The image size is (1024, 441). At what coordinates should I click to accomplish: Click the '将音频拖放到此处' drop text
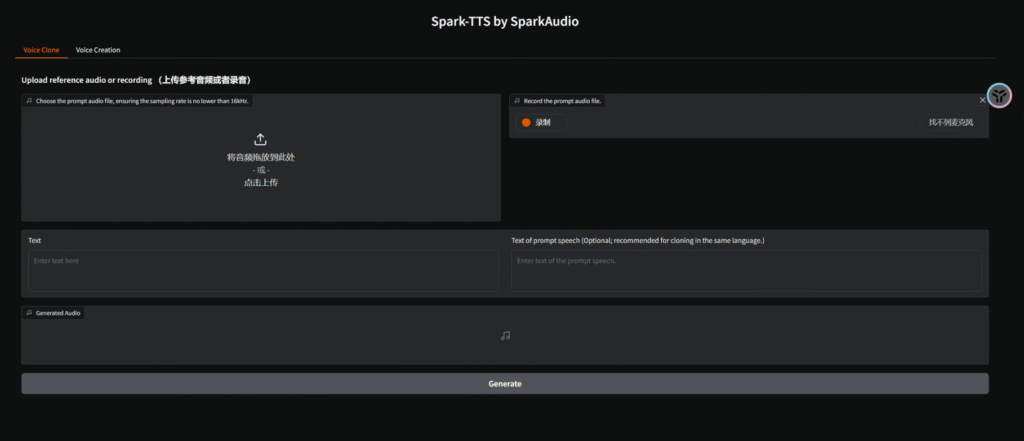coord(261,157)
